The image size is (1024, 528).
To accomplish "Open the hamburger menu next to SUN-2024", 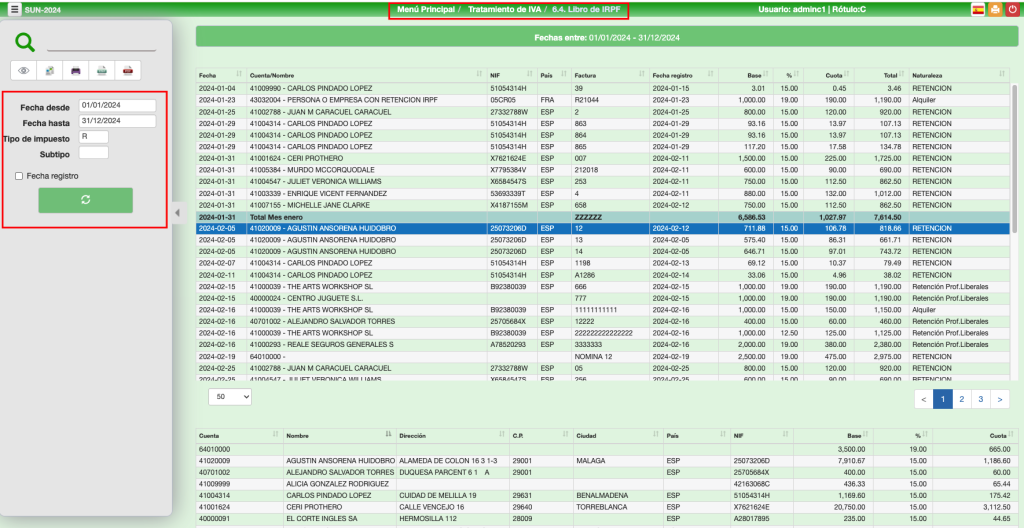I will 14,10.
